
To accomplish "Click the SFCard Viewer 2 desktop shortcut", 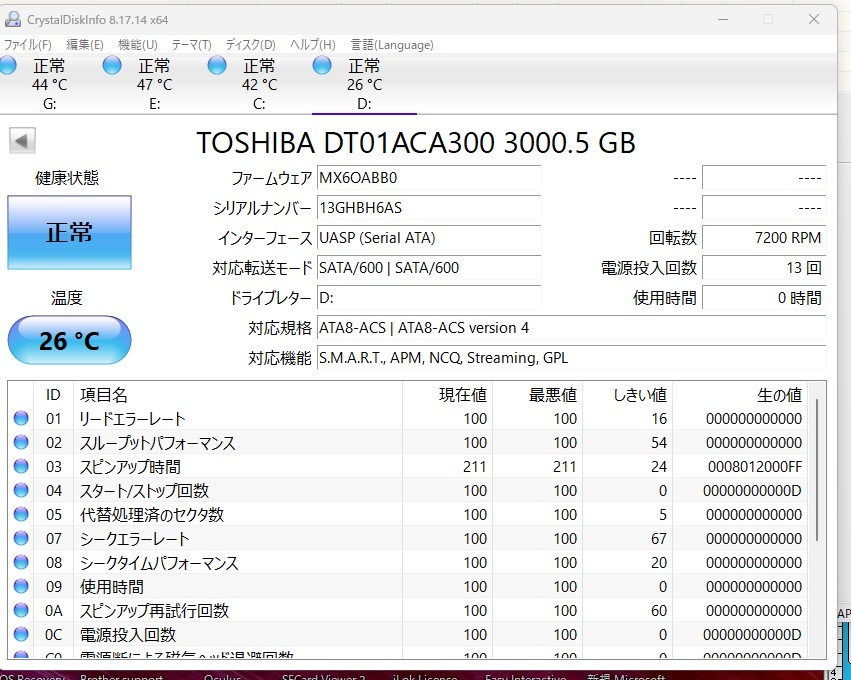I will [323, 676].
